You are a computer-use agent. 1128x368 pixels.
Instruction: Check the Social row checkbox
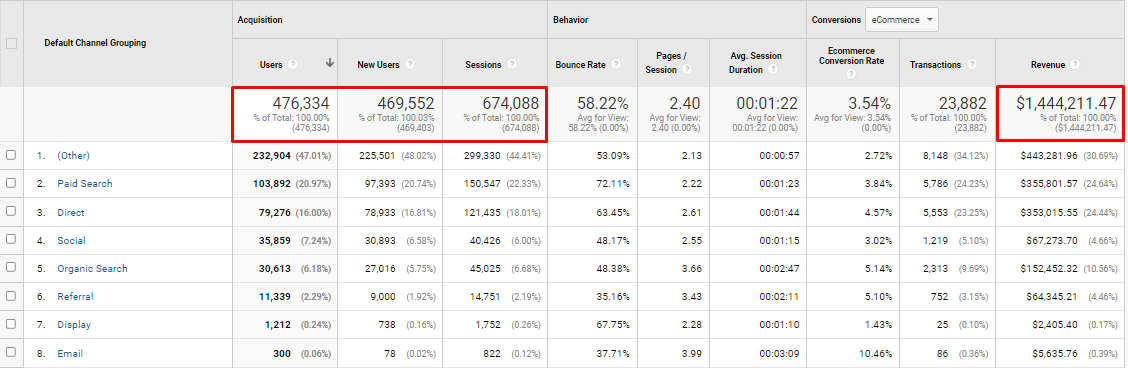[11, 240]
